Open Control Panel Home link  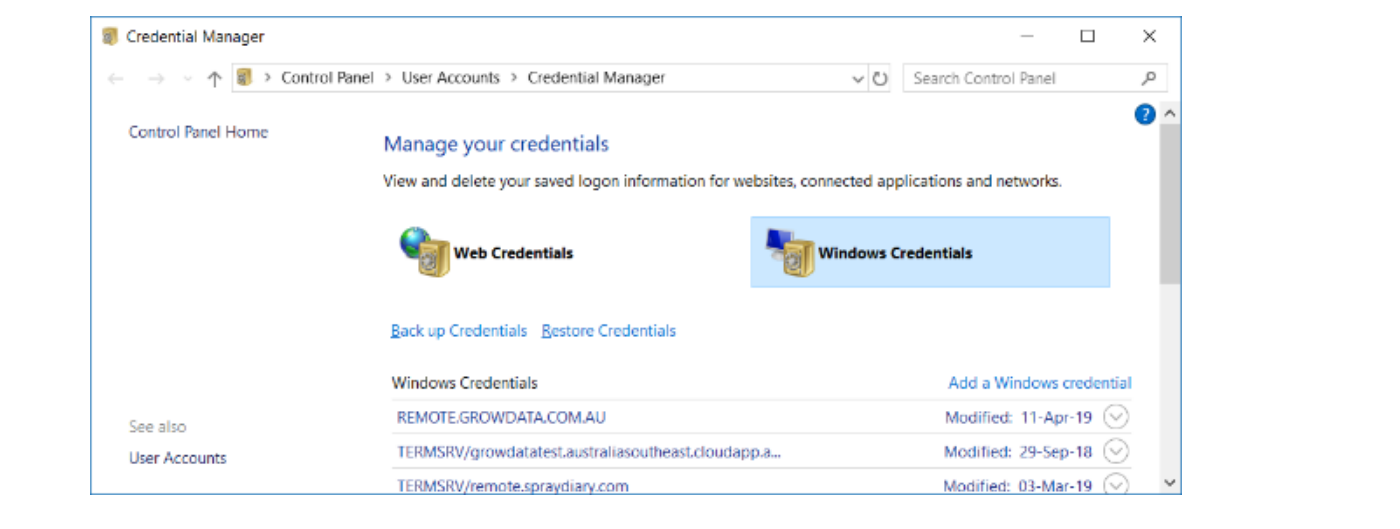(x=198, y=132)
